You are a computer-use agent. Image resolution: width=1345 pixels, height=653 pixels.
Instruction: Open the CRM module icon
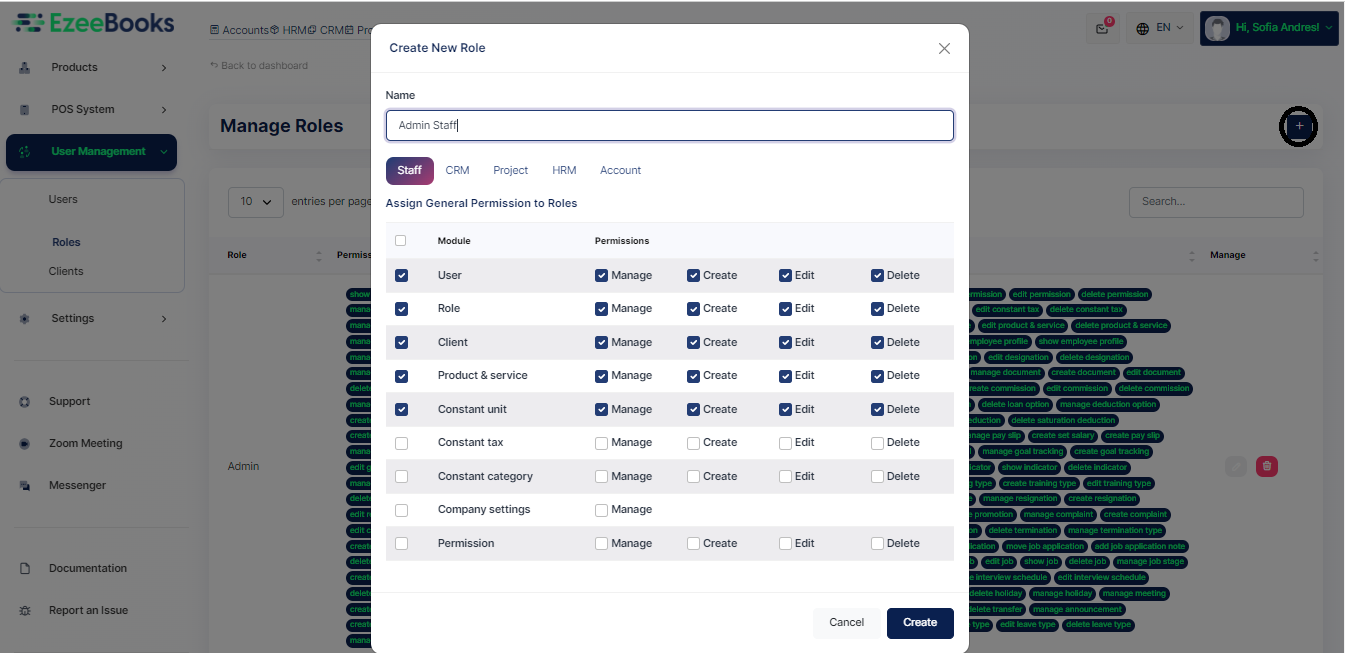tap(312, 31)
